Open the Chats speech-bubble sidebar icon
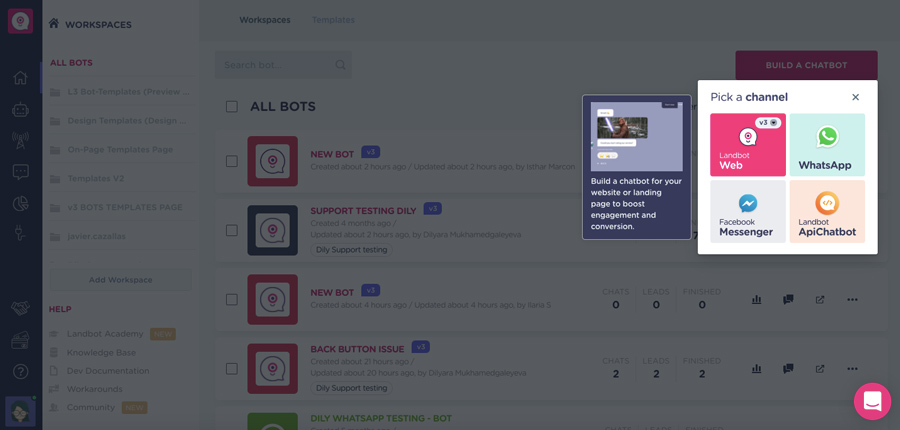900x430 pixels. (x=20, y=172)
